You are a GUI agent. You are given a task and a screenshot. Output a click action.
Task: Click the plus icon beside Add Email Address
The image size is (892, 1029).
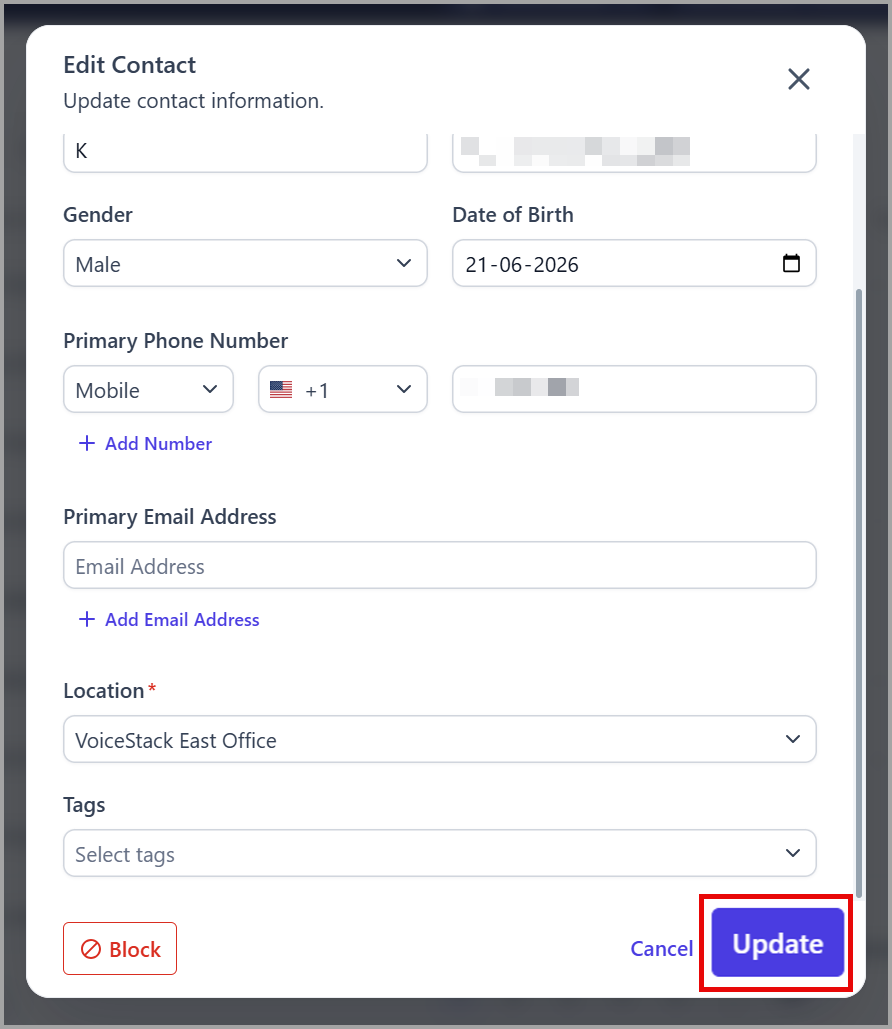pyautogui.click(x=87, y=620)
